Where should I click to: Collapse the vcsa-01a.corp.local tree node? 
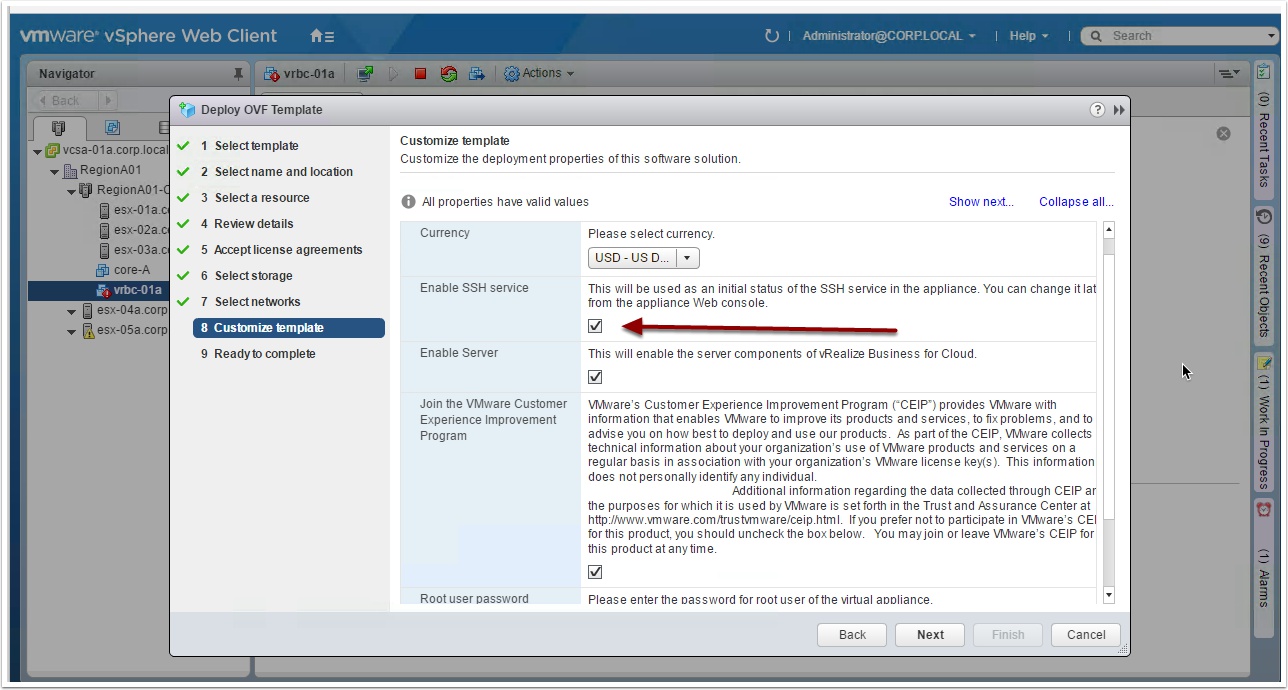(x=38, y=151)
